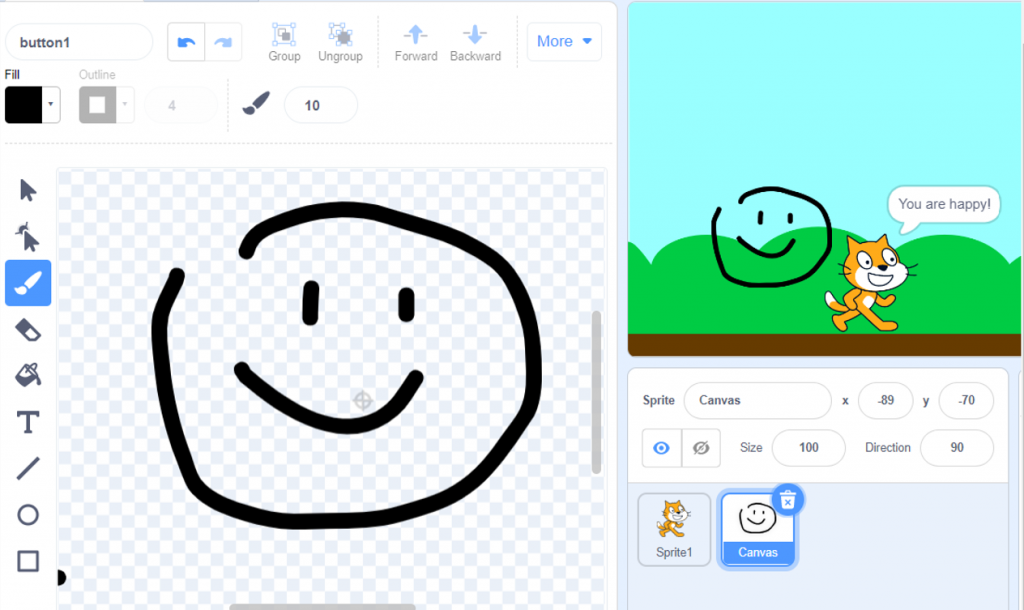Hide the sprite with crossed-eye icon
Viewport: 1024px width, 610px height.
(701, 447)
